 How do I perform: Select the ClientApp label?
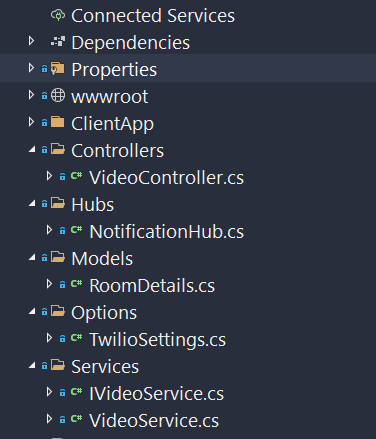coord(113,124)
